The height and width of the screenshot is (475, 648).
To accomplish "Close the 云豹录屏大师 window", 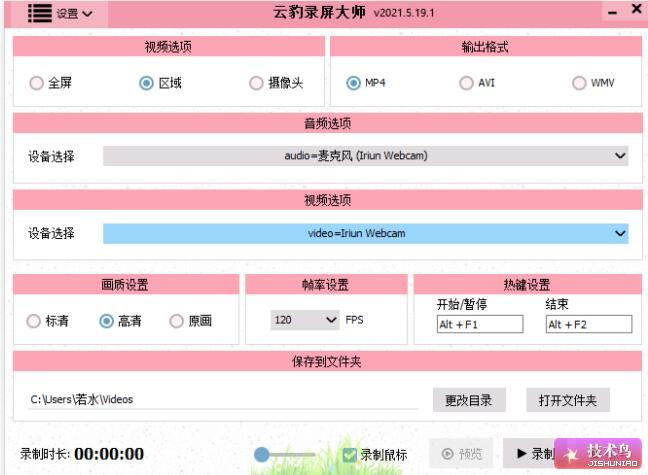I will (x=637, y=9).
